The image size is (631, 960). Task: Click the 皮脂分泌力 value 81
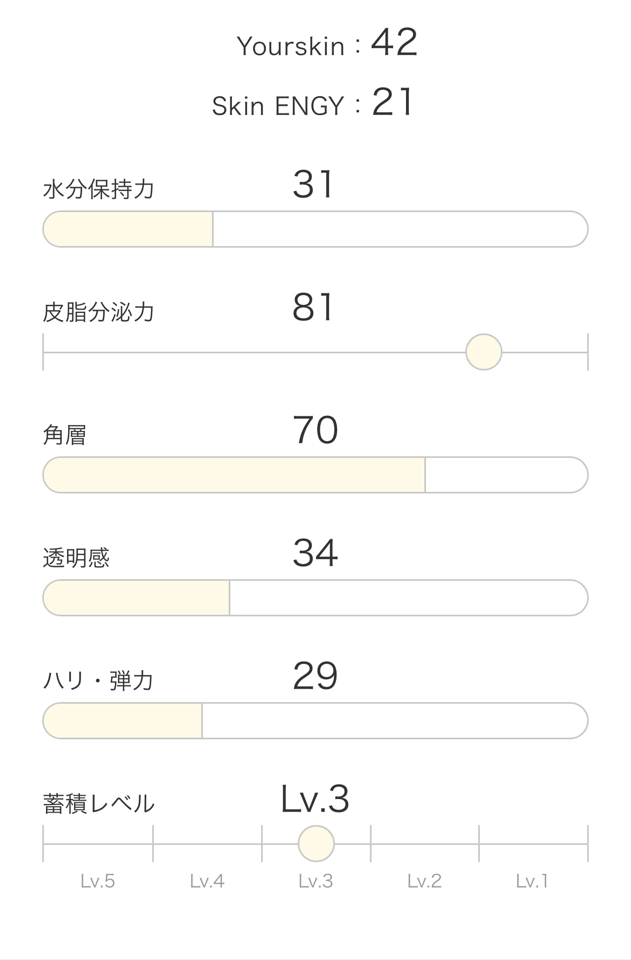[313, 308]
